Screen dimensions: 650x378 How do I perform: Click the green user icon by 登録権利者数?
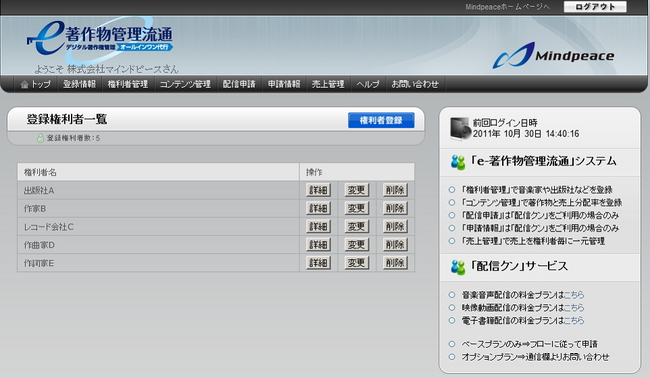(x=40, y=138)
